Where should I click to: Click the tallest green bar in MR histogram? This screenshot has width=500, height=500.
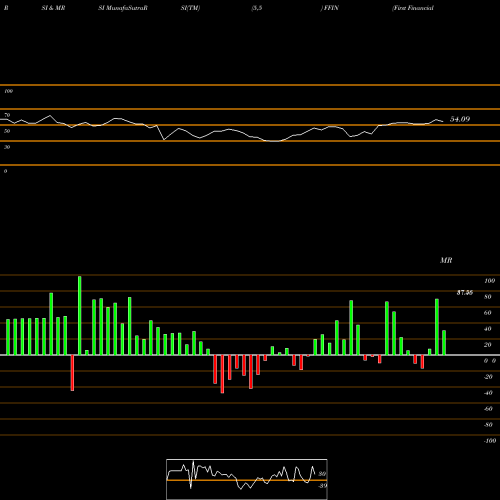point(79,315)
